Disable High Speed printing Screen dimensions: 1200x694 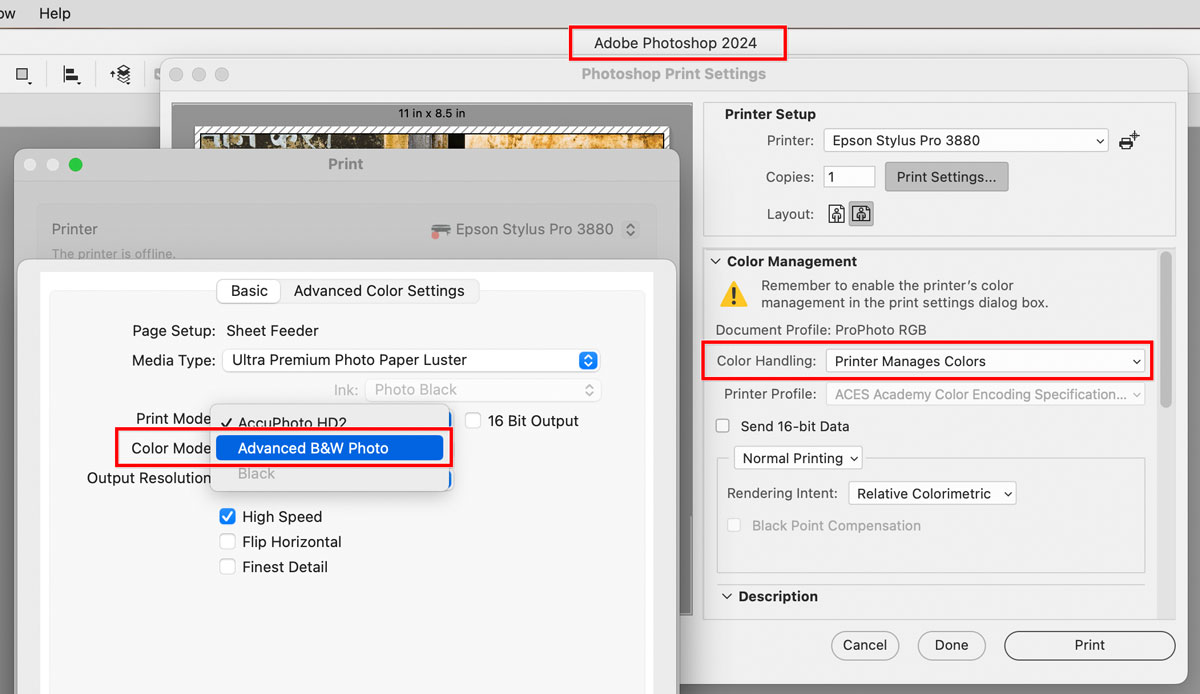(x=227, y=516)
